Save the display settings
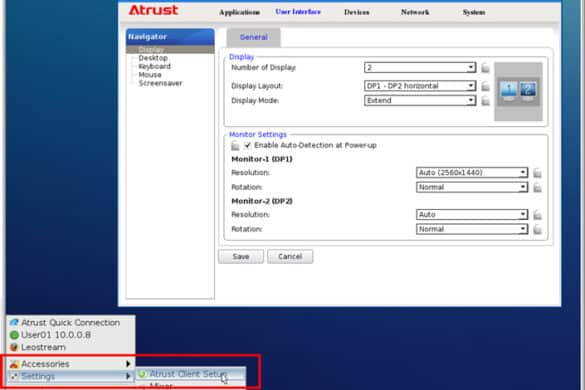 (x=241, y=256)
